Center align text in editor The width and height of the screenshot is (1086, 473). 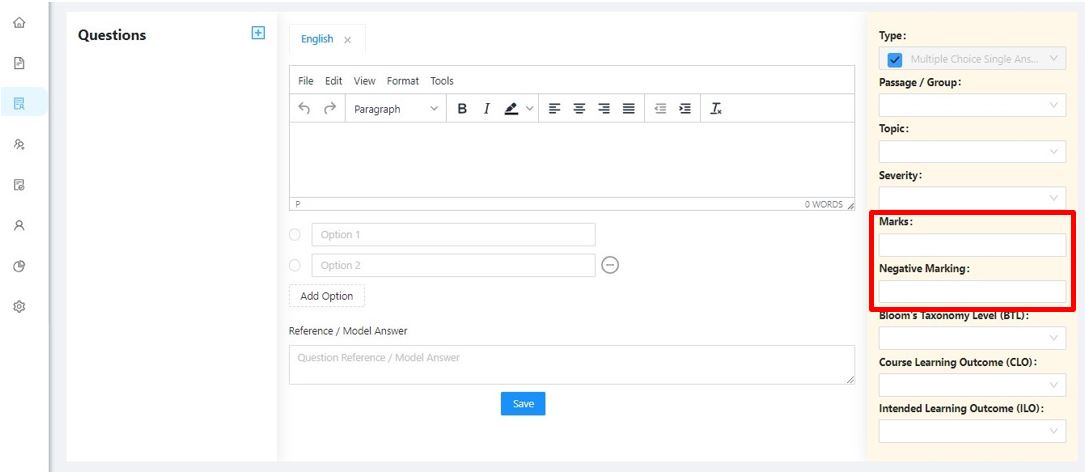point(579,109)
